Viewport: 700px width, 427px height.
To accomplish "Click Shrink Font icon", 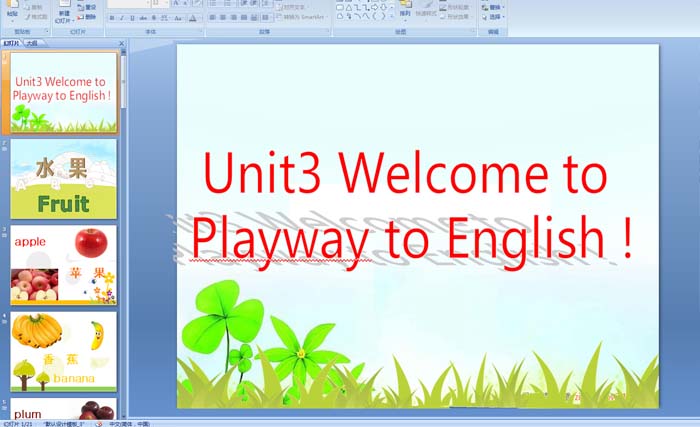I will 185,3.
